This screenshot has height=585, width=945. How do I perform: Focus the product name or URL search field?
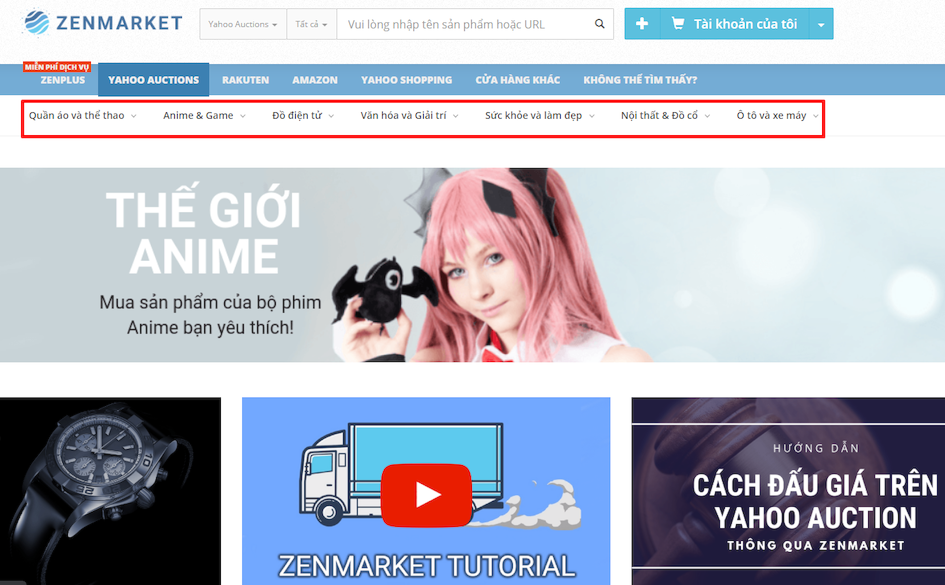pos(464,24)
